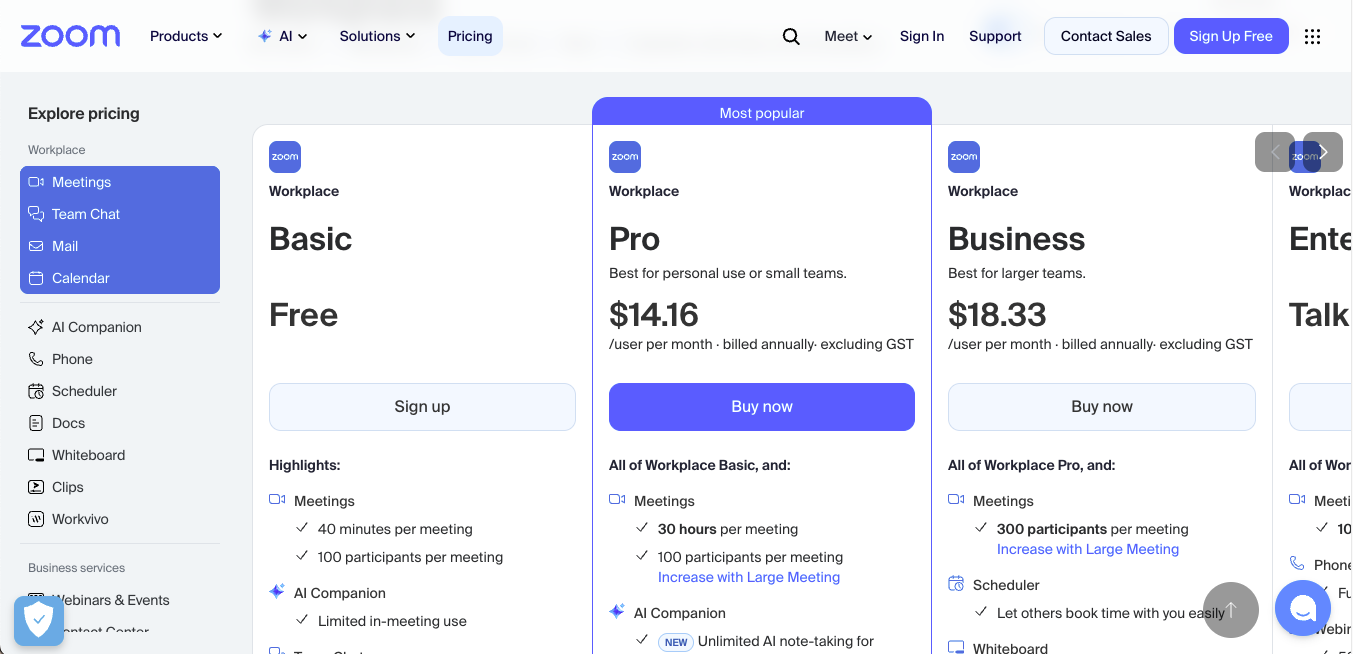Click the Workvivo icon in sidebar
This screenshot has width=1353, height=654.
[x=36, y=519]
